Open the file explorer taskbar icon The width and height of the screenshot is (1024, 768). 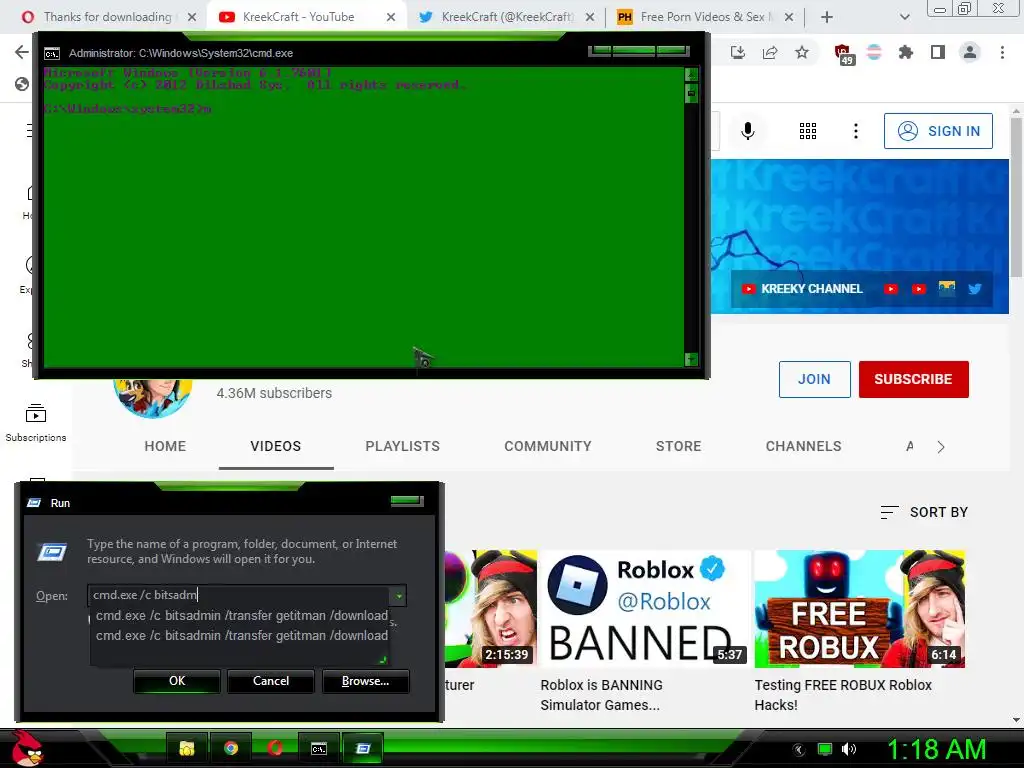click(187, 748)
